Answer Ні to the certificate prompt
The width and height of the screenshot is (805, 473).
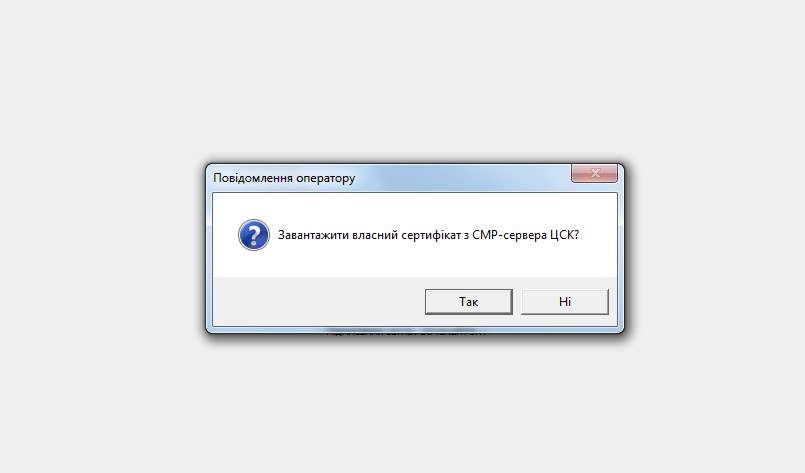pyautogui.click(x=565, y=301)
